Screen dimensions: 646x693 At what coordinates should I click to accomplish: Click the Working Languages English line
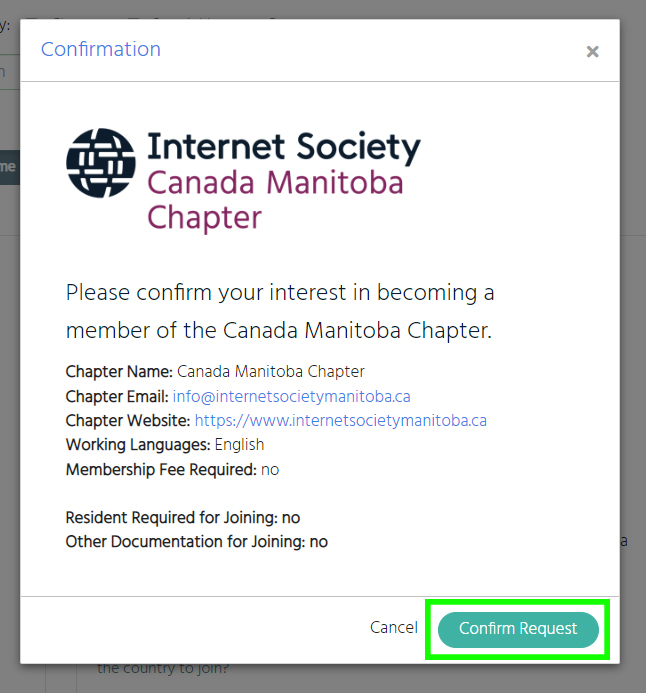pos(165,445)
